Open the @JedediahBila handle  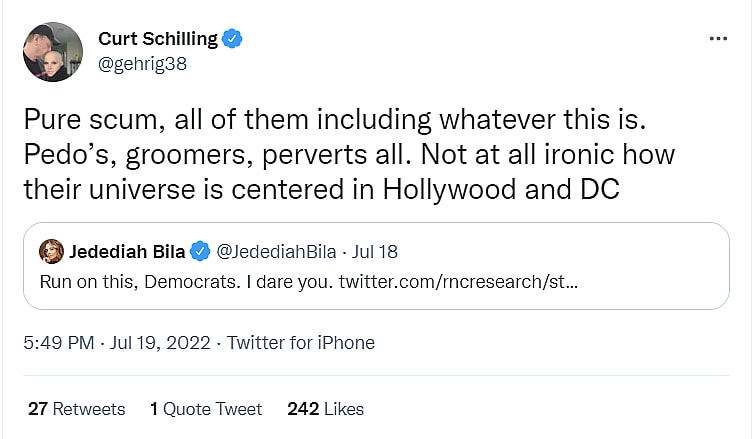coord(273,251)
